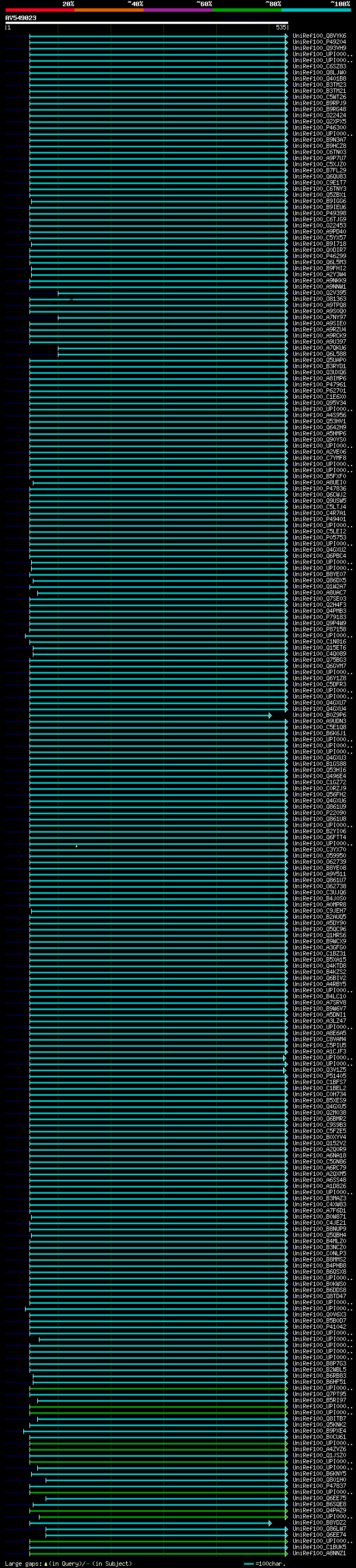Select hit UniRef100_P46300
356x1568 pixels.
tap(319, 128)
